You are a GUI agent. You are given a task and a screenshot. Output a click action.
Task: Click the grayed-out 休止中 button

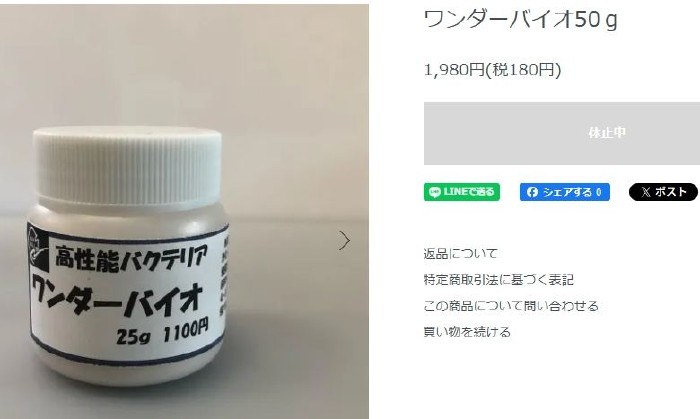click(x=562, y=133)
